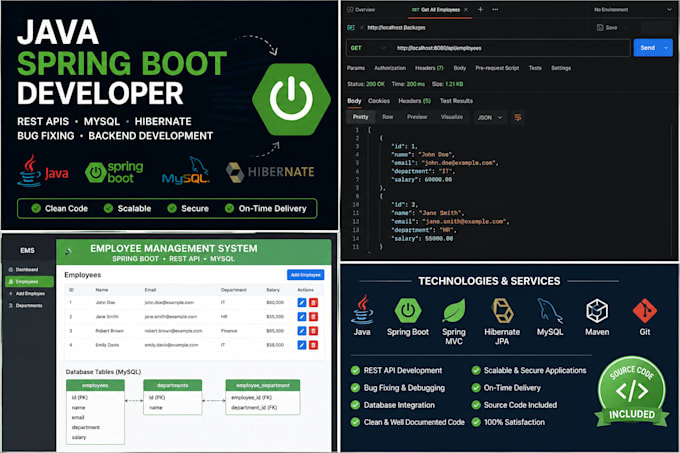Close the Get All Employees tab
Viewport: 680px width, 453px height.
[x=466, y=10]
